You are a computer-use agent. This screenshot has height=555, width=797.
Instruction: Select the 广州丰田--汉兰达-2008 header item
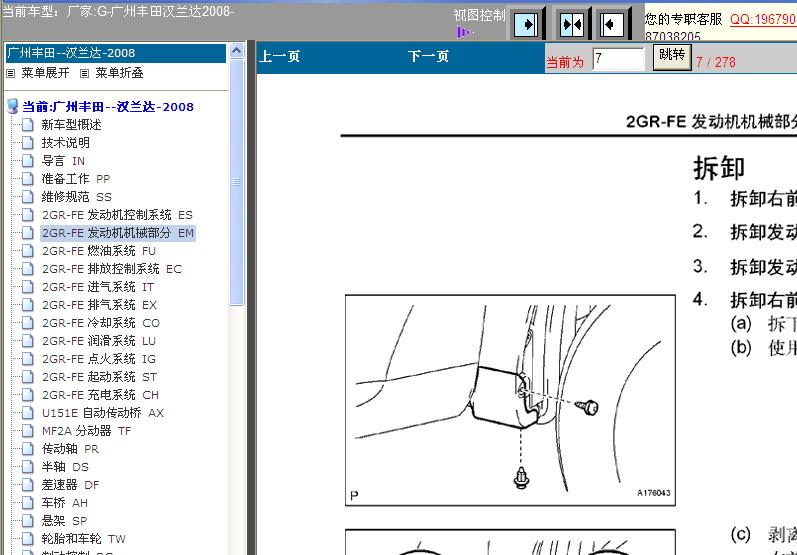point(115,53)
